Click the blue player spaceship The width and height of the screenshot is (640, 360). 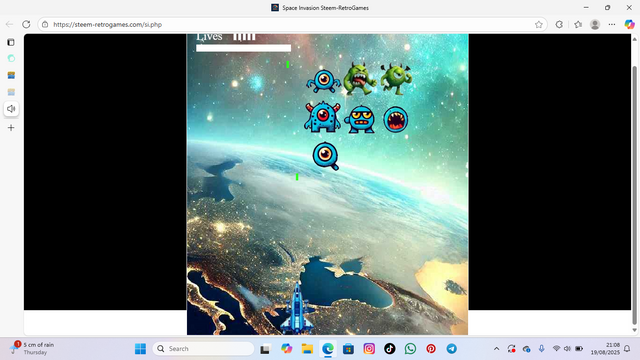[297, 309]
